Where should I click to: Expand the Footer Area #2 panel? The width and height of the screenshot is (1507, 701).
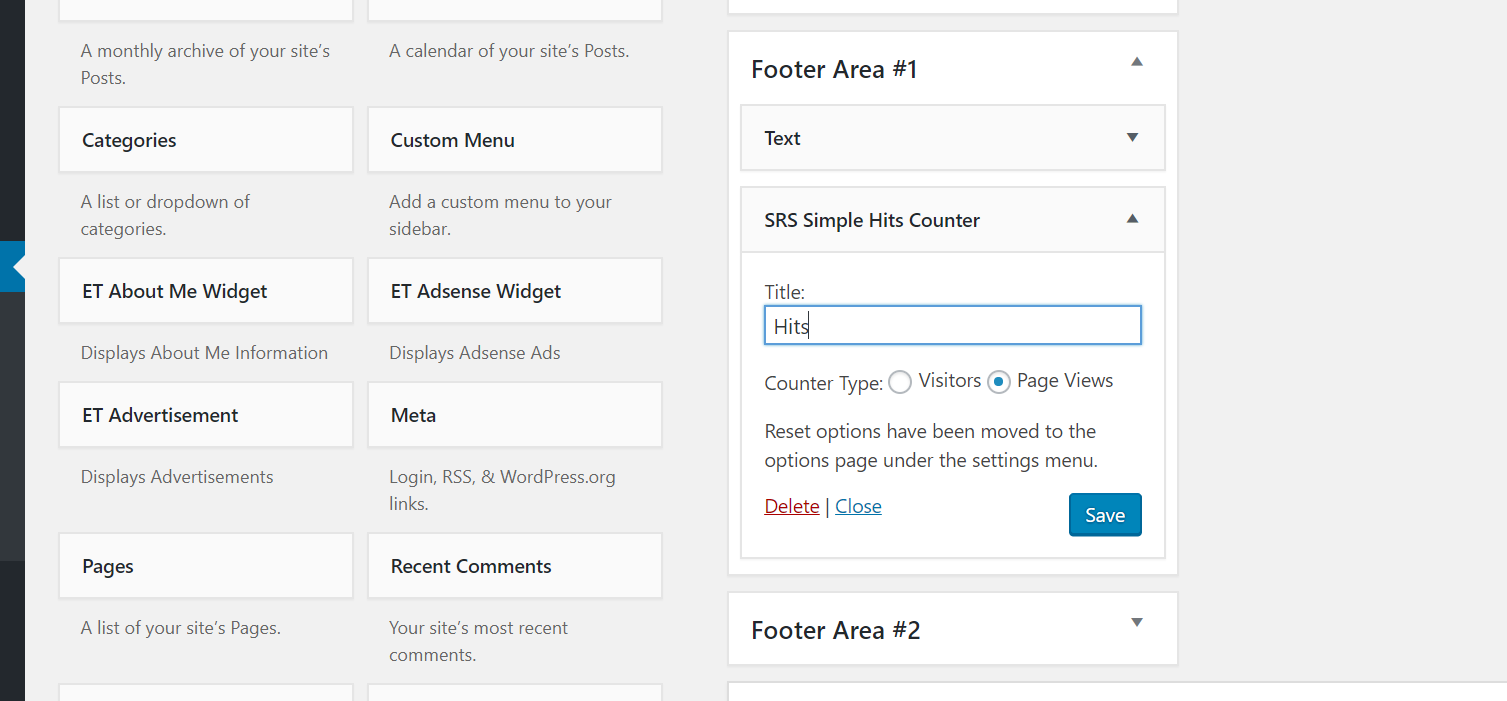(x=1136, y=623)
